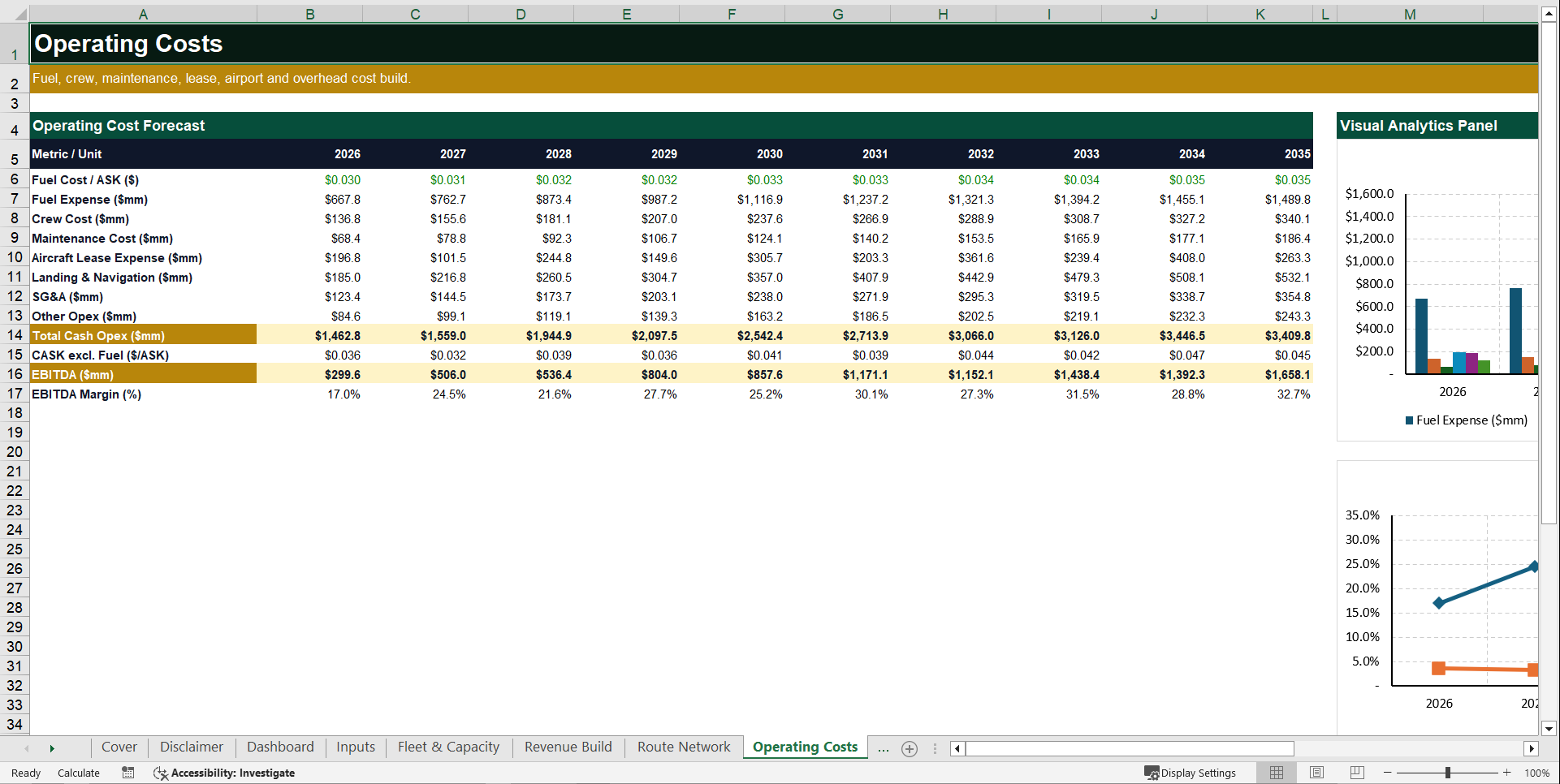Click the zoom out minus button
The height and width of the screenshot is (784, 1560).
click(1388, 773)
